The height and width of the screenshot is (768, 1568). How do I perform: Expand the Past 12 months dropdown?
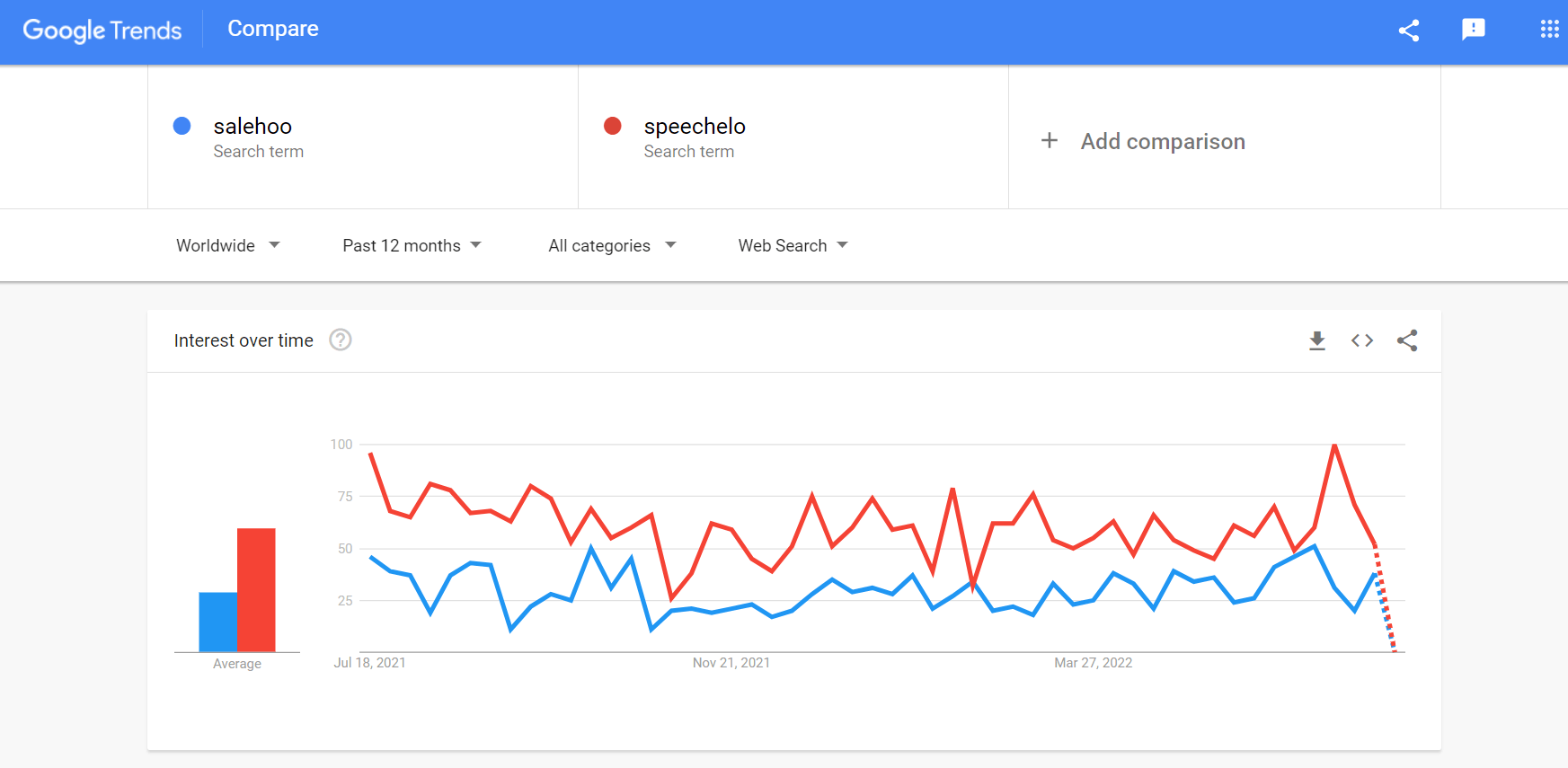coord(412,245)
